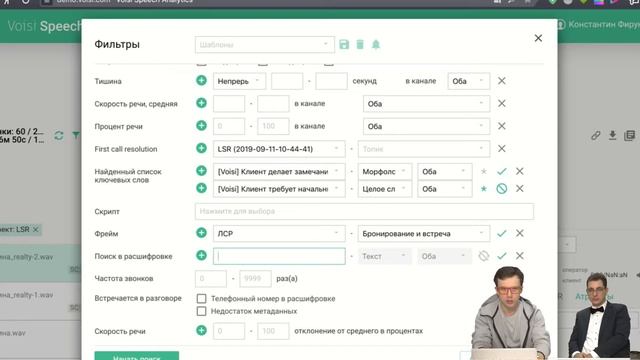Click Скрипт selection field
This screenshot has height=360, width=640.
coord(364,211)
